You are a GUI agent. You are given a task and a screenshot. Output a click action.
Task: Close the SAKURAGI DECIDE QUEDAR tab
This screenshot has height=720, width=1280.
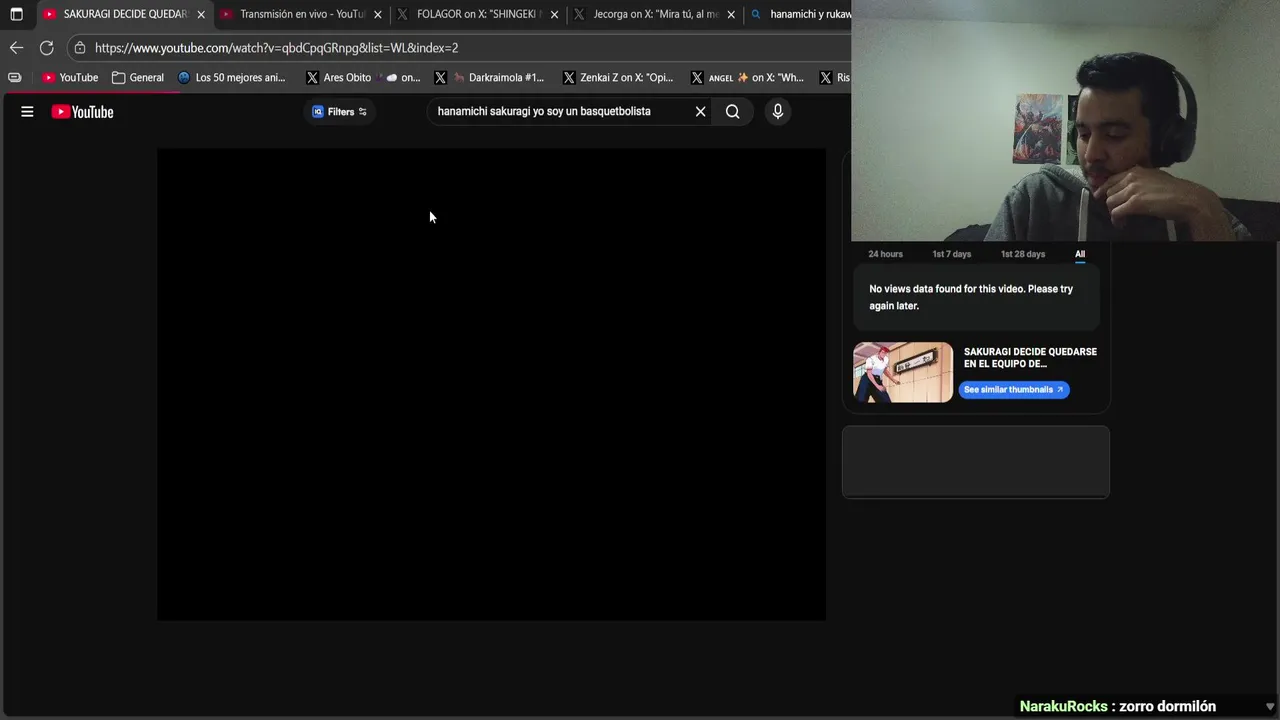coord(201,15)
